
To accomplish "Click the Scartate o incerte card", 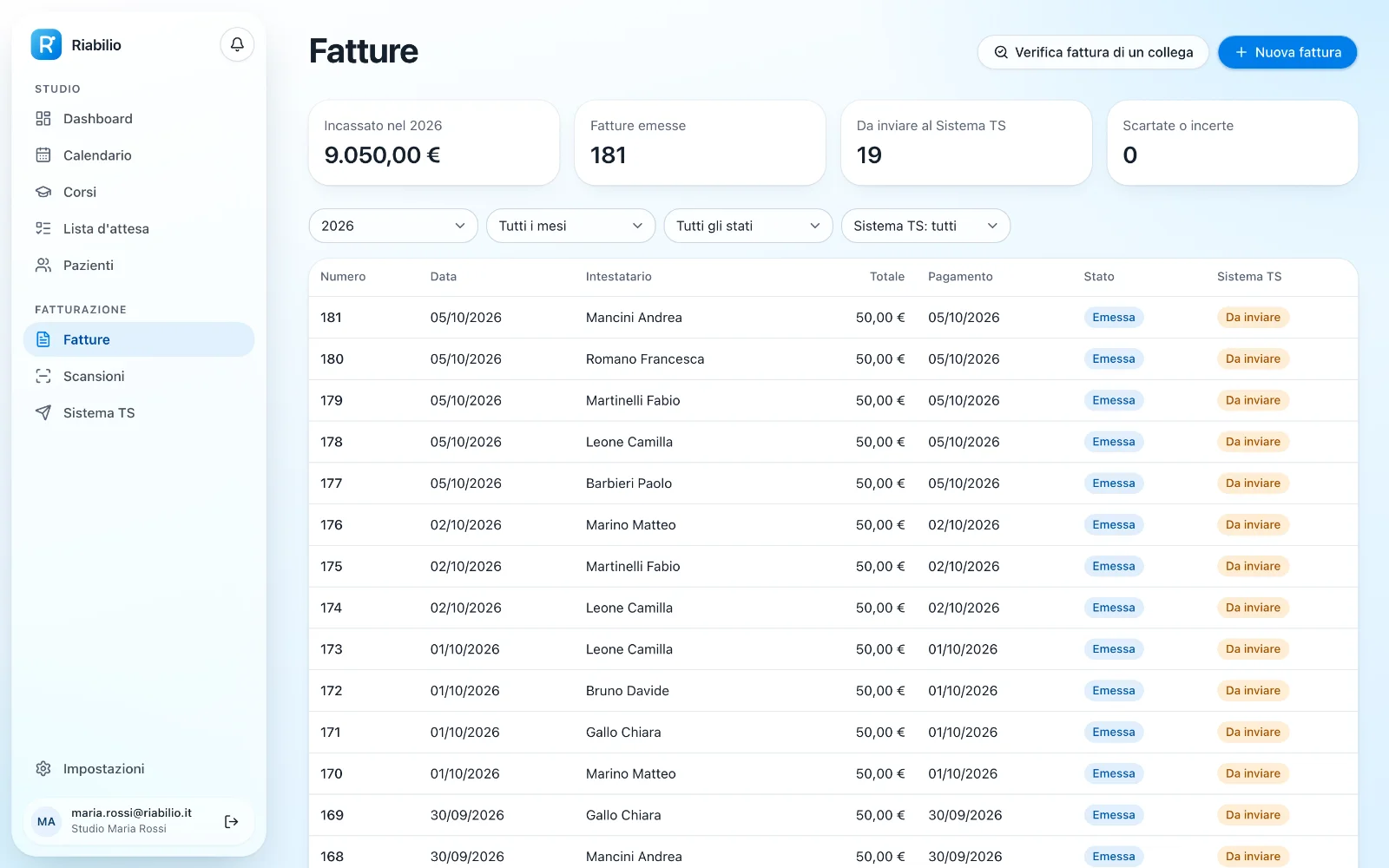I will tap(1233, 142).
